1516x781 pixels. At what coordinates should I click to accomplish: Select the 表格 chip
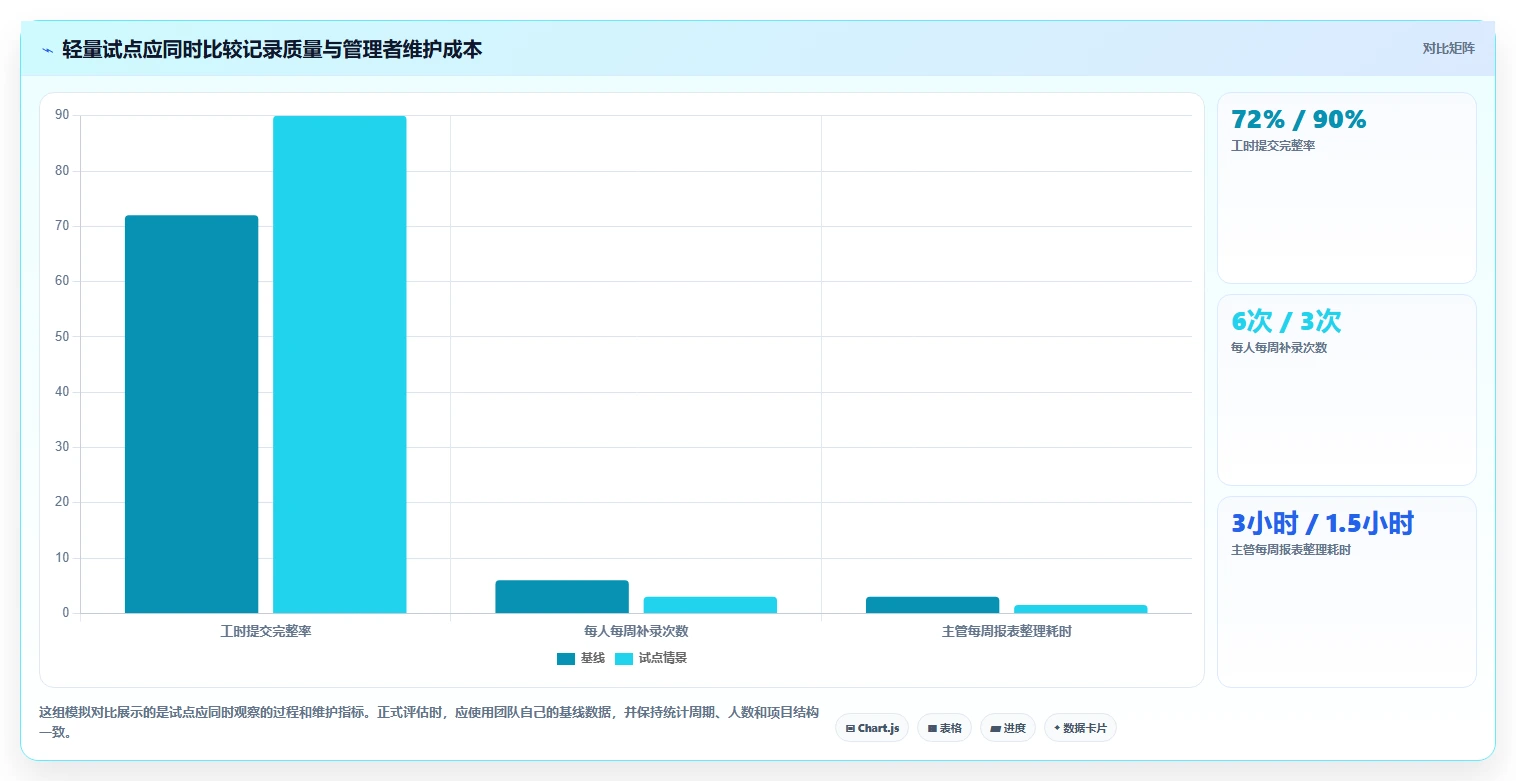coord(944,728)
